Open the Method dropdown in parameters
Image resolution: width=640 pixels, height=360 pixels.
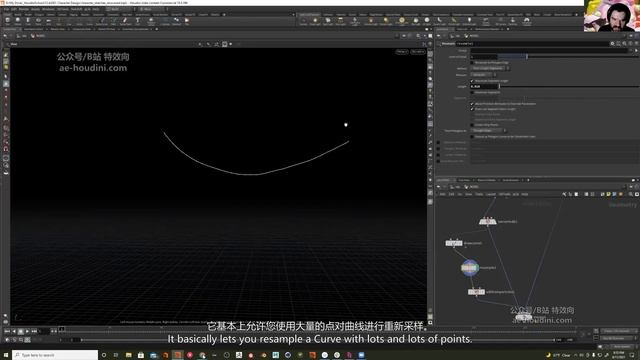coord(490,68)
